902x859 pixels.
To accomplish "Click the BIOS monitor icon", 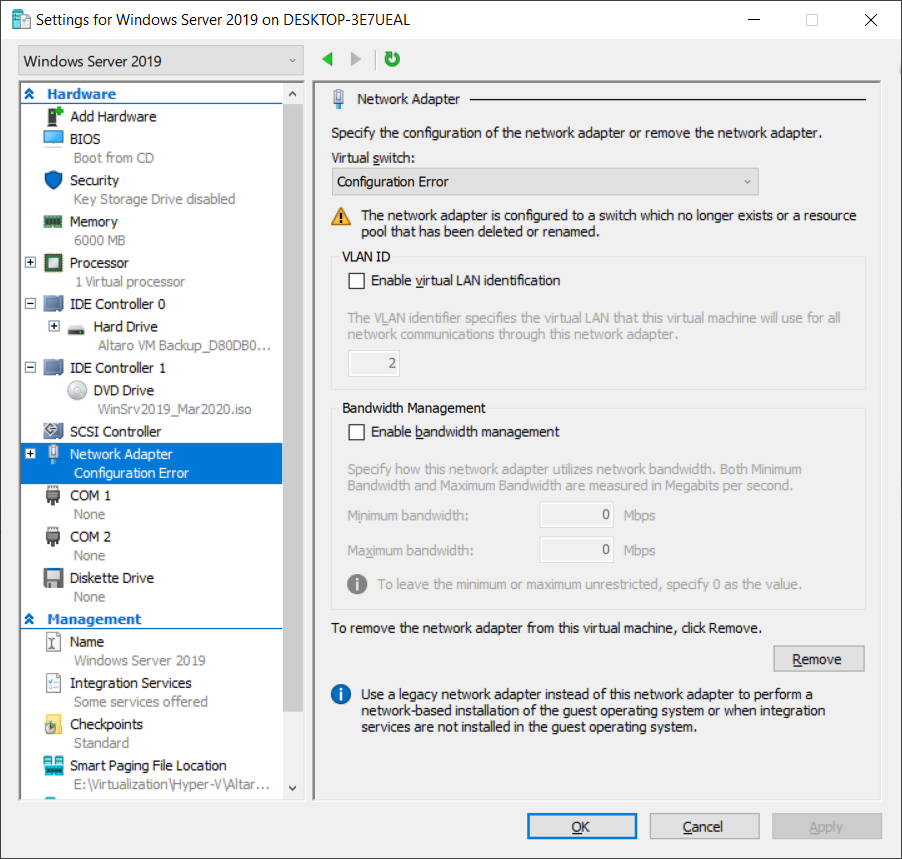I will coord(53,139).
